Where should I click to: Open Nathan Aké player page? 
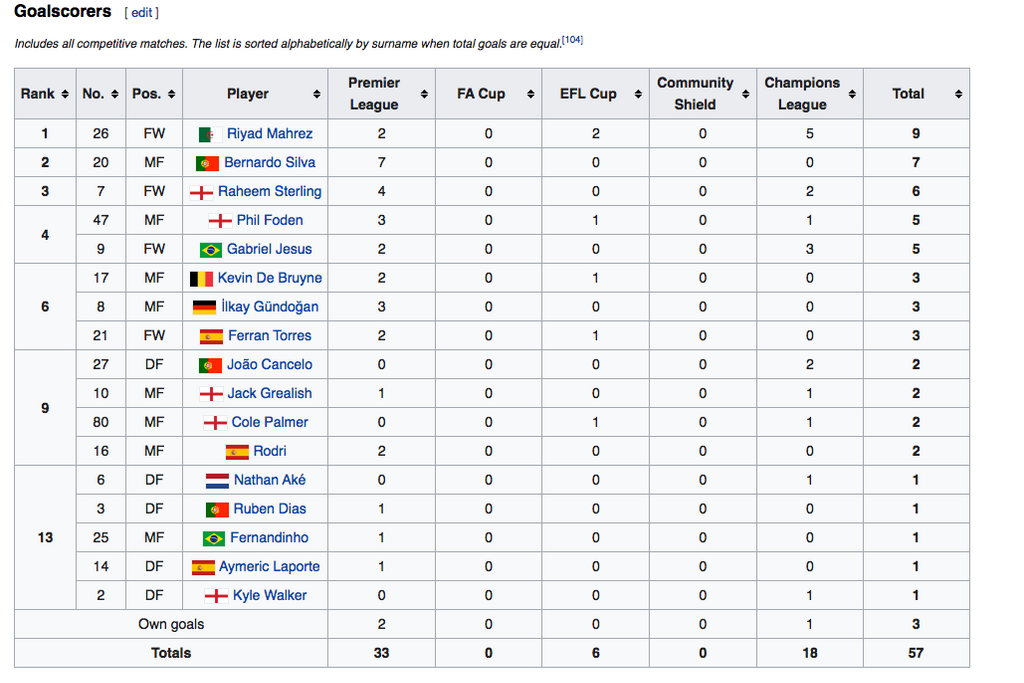tap(270, 480)
